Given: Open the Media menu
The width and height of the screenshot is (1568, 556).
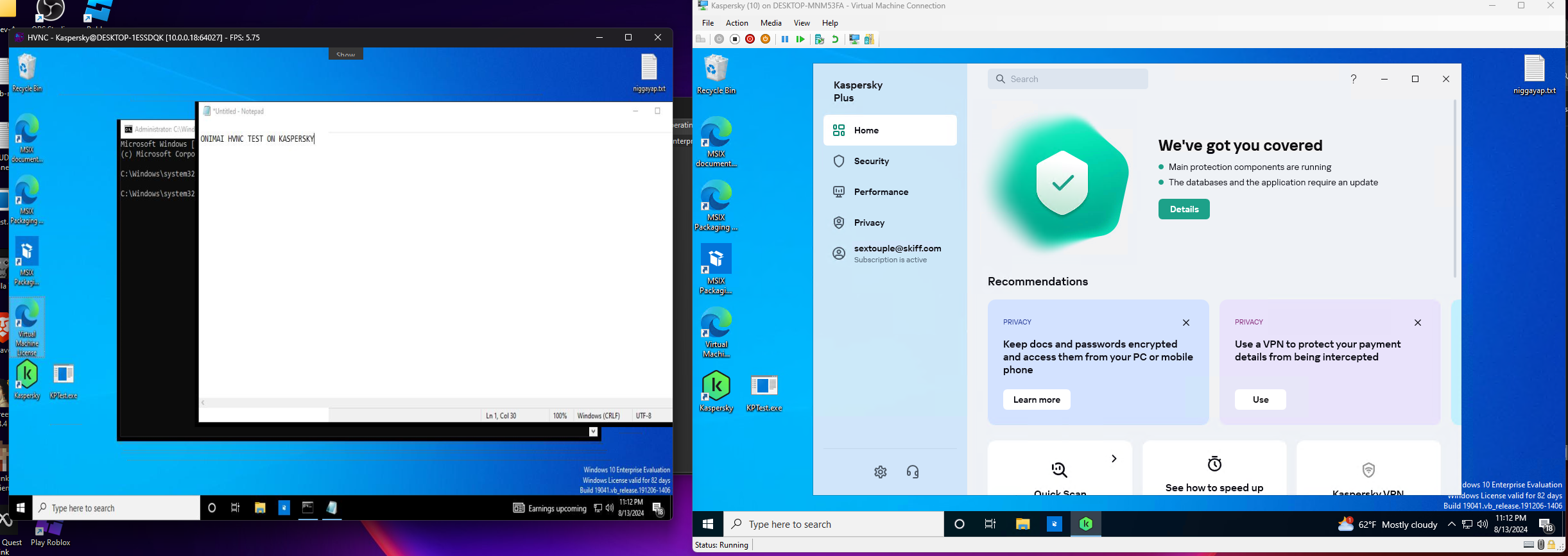Looking at the screenshot, I should point(770,23).
